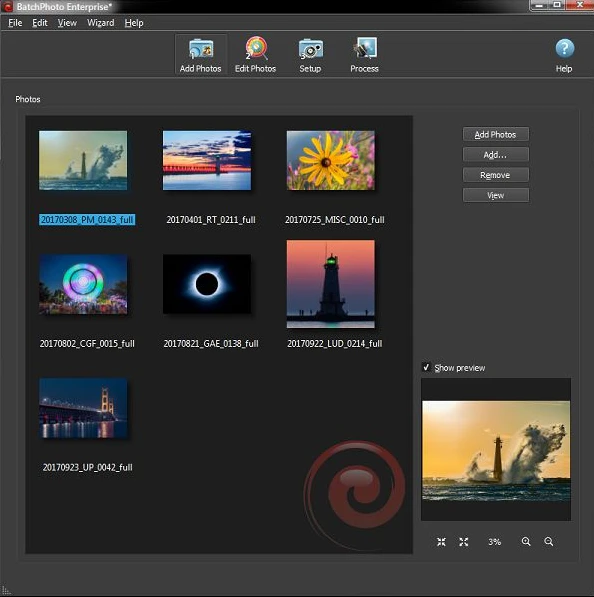Open the View menu

pyautogui.click(x=67, y=23)
